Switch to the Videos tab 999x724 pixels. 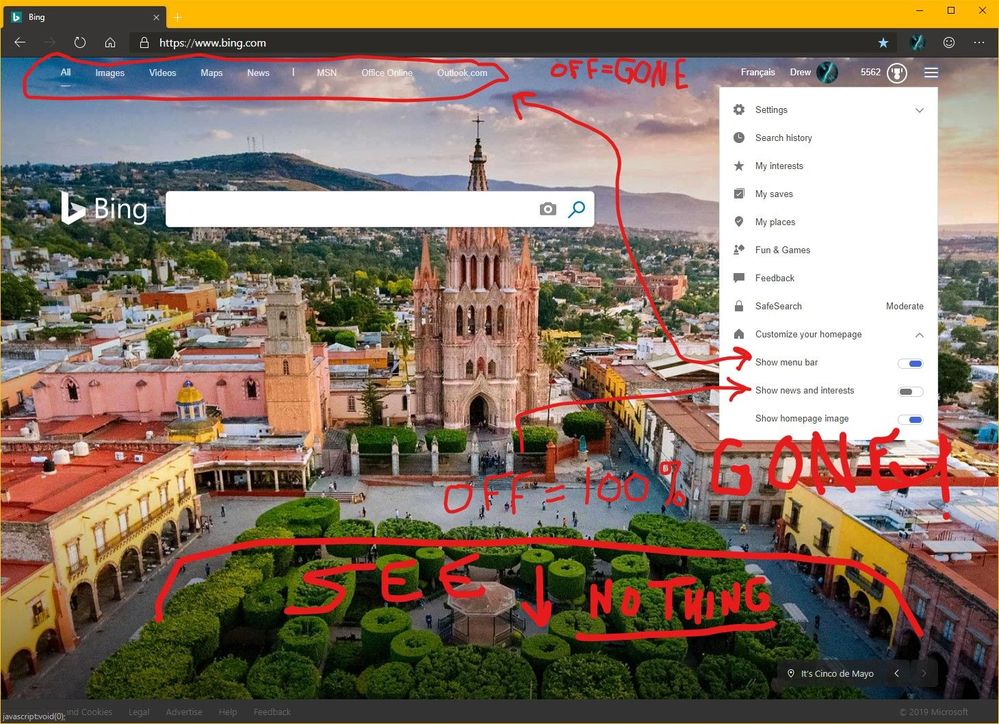(x=162, y=73)
